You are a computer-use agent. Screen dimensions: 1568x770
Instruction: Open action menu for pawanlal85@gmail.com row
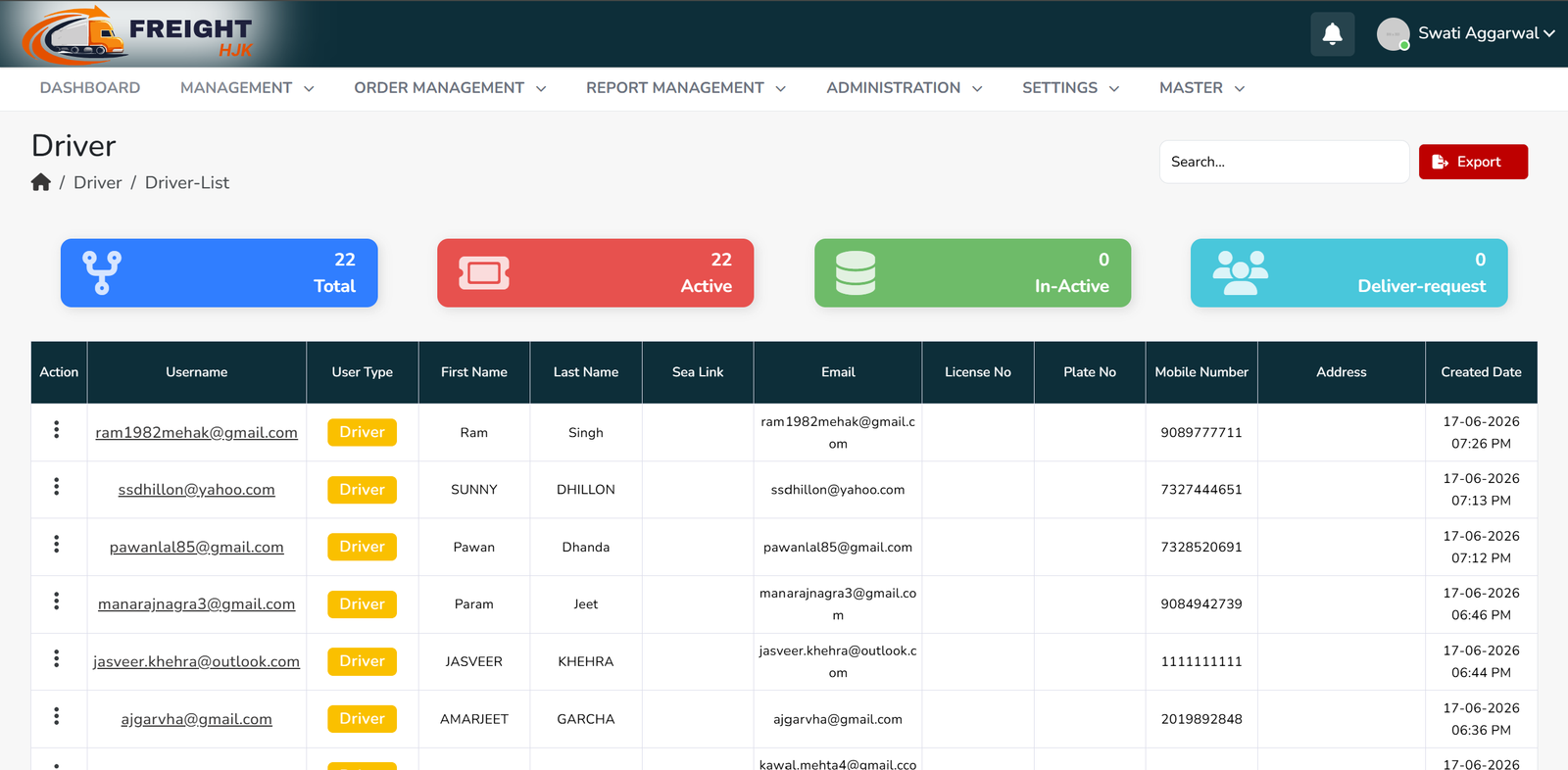pyautogui.click(x=57, y=544)
